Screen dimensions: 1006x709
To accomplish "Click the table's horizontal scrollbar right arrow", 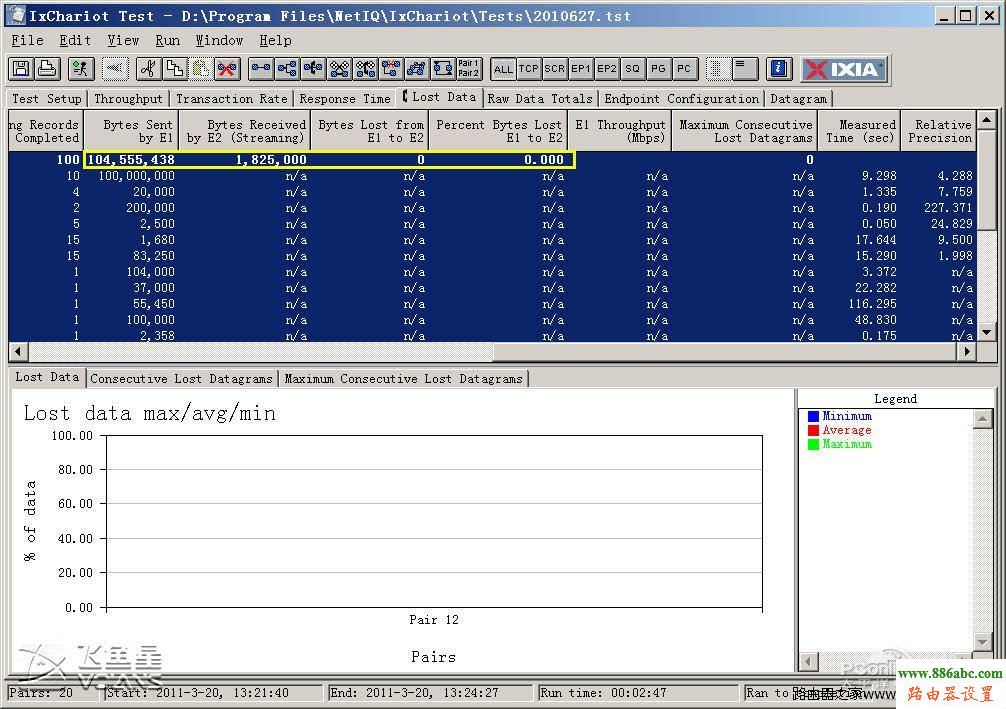I will (965, 352).
